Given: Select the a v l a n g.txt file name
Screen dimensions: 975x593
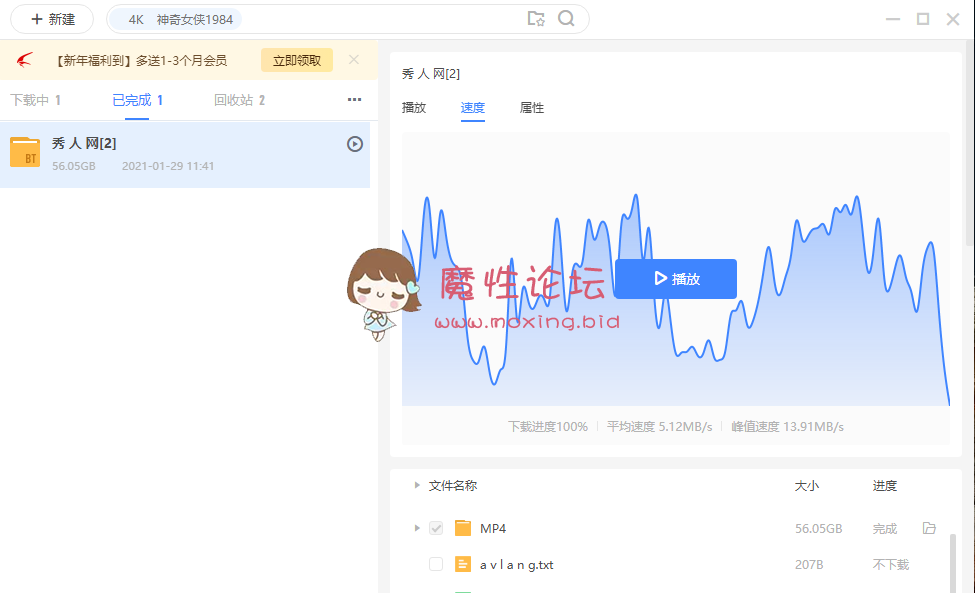Looking at the screenshot, I should [x=517, y=564].
